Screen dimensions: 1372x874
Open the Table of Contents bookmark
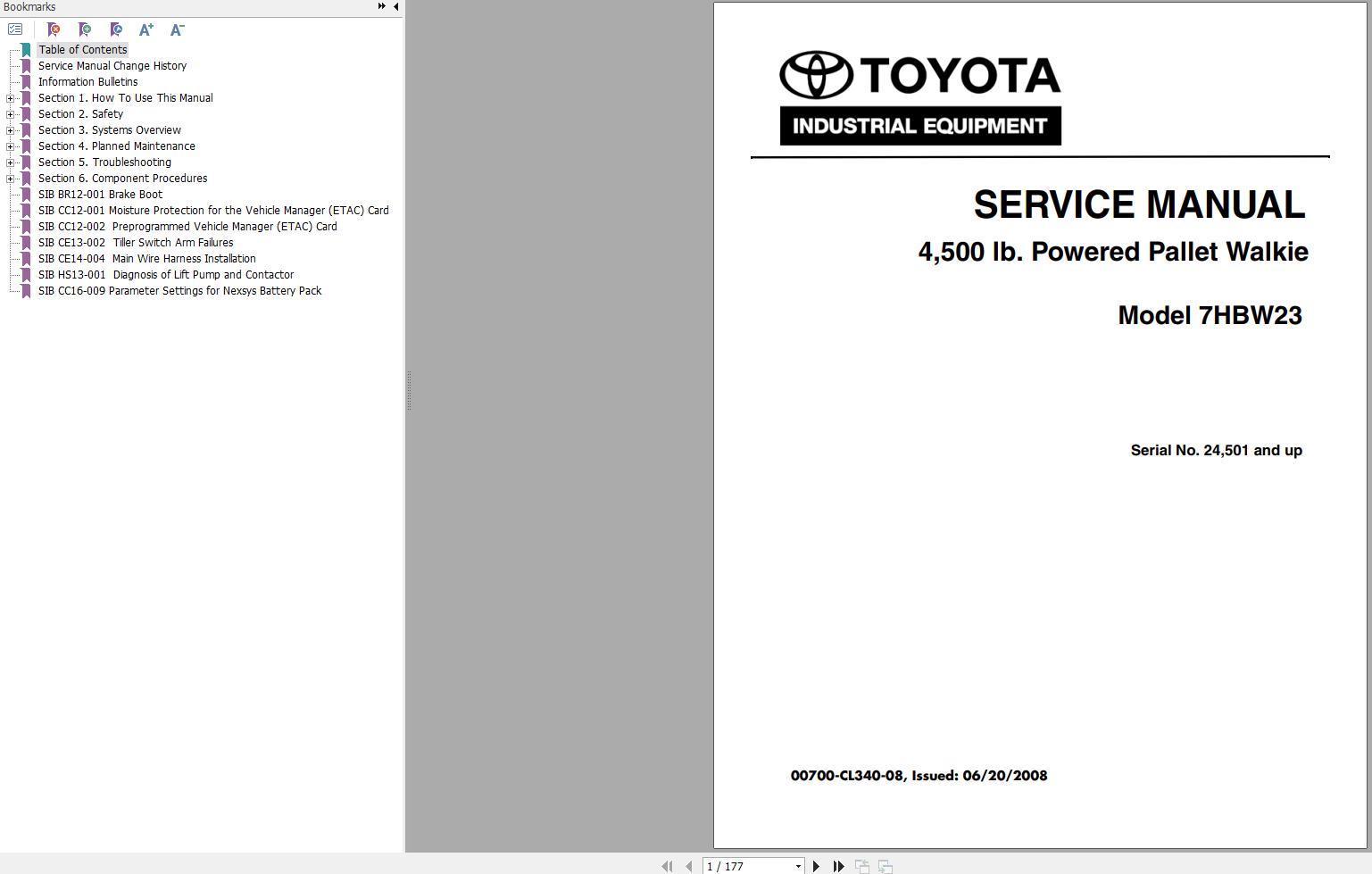tap(82, 50)
